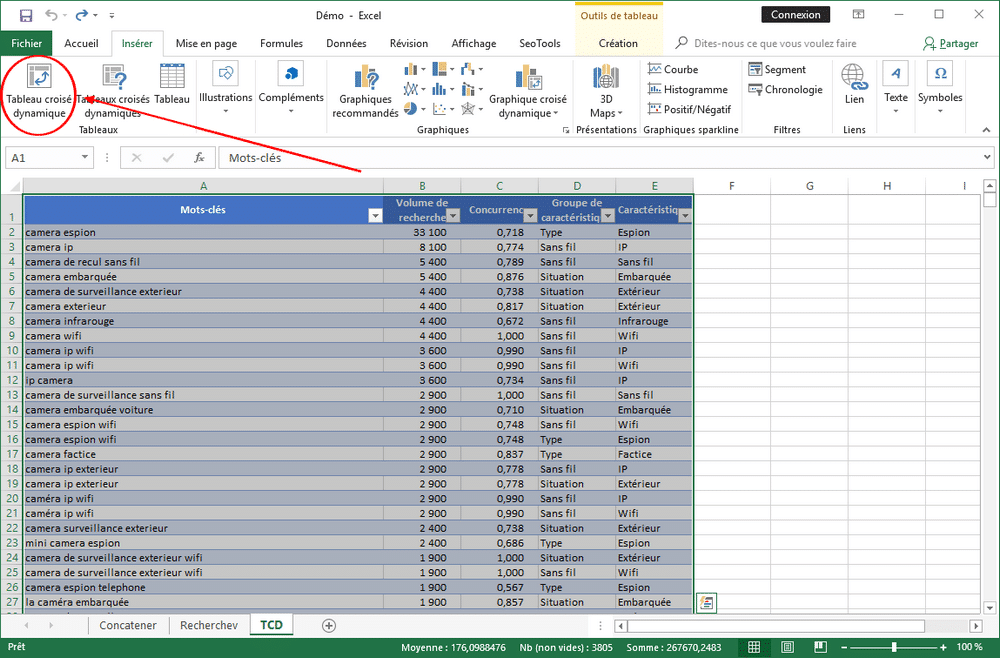Open Tableaux croisés dynamiques recommandés
The height and width of the screenshot is (658, 1000).
tap(113, 92)
